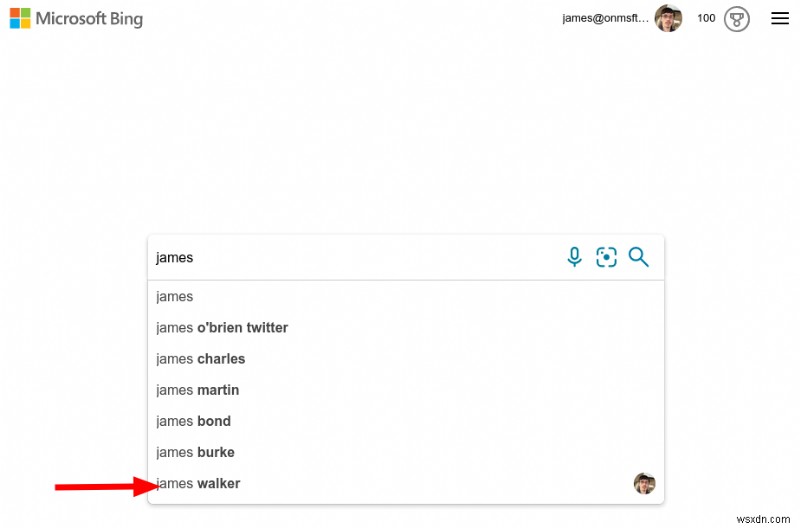This screenshot has width=800, height=528.
Task: Select the 'james bond' suggestion
Action: coord(406,421)
